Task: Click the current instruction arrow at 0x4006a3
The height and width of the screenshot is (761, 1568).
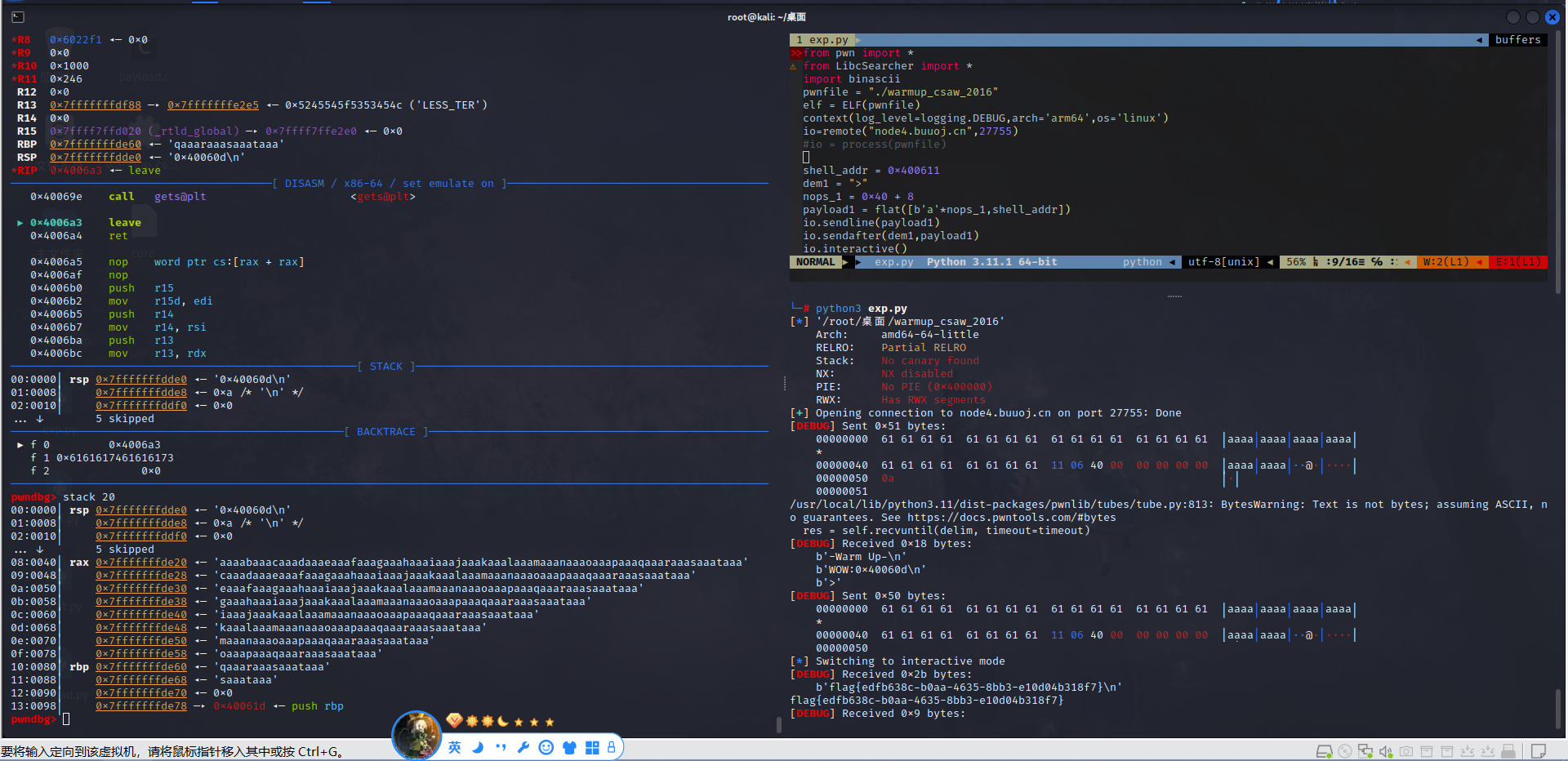Action: pos(20,223)
